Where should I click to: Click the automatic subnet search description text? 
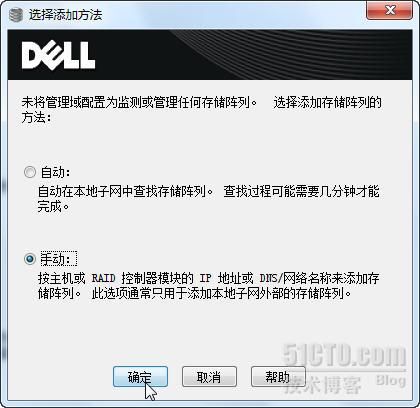point(208,199)
